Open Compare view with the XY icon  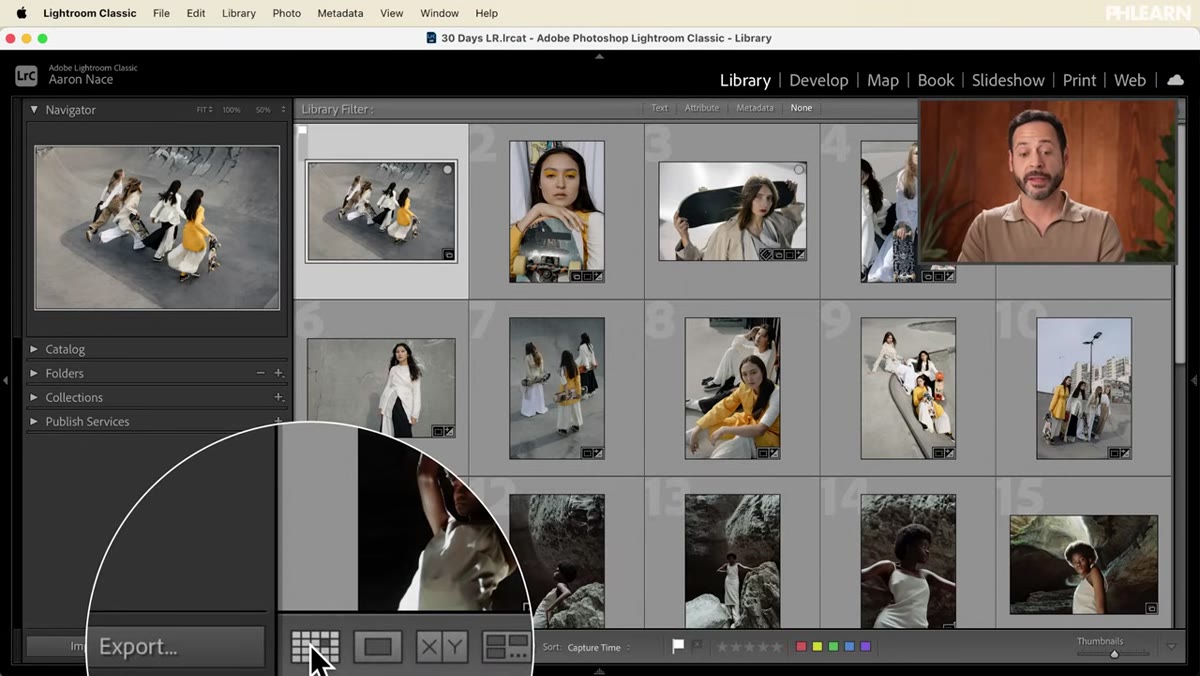pyautogui.click(x=441, y=647)
